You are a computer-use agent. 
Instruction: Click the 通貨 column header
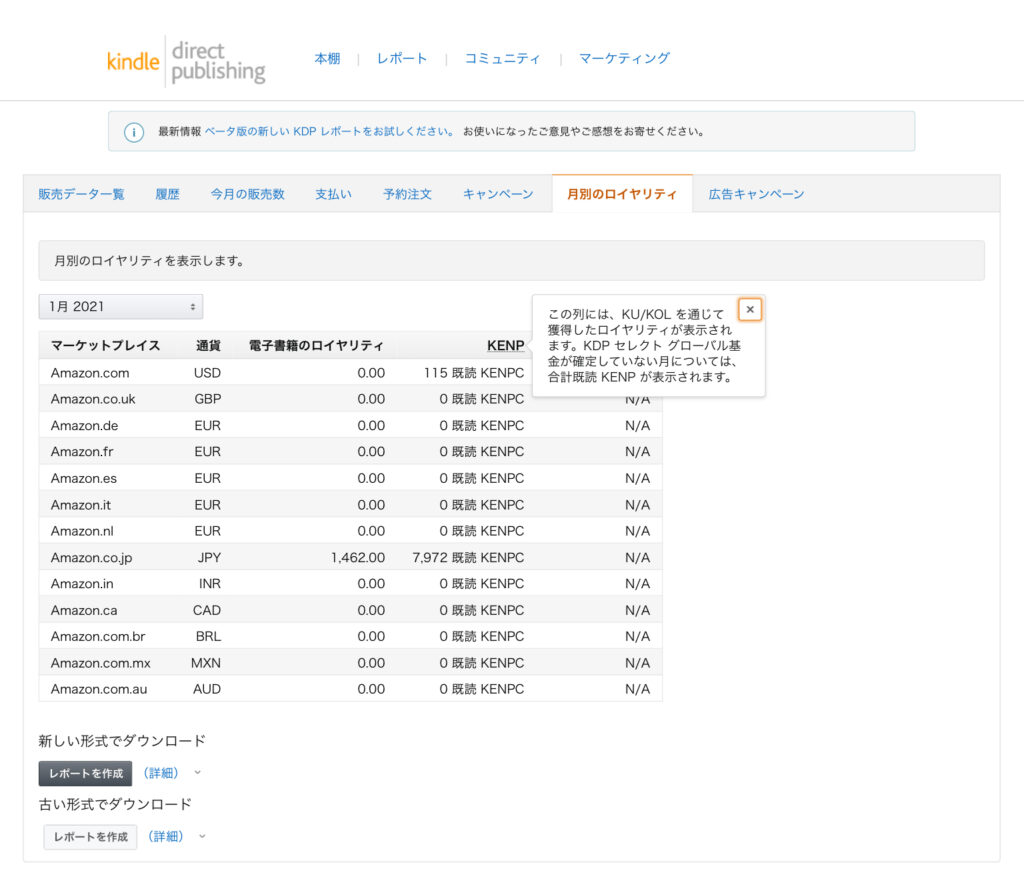click(x=208, y=345)
